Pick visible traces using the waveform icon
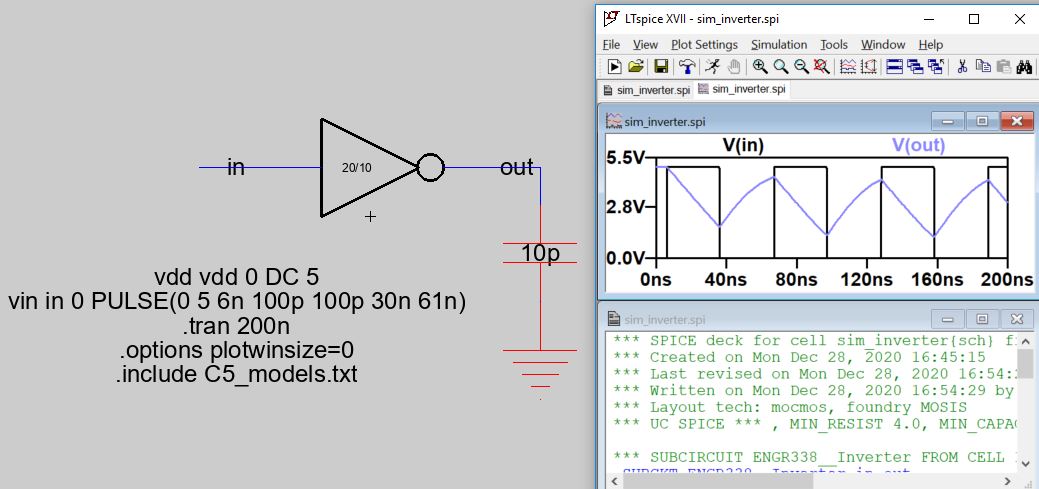 (x=848, y=66)
